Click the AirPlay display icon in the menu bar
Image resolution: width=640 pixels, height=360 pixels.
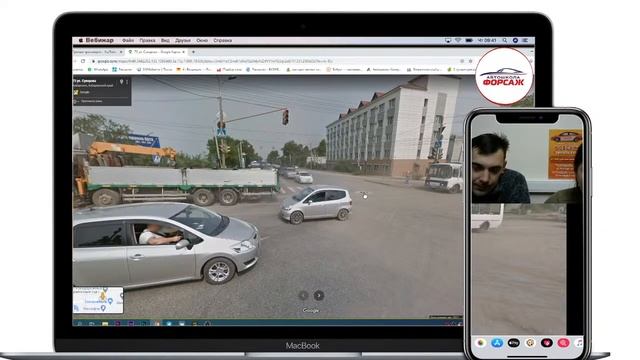(448, 40)
